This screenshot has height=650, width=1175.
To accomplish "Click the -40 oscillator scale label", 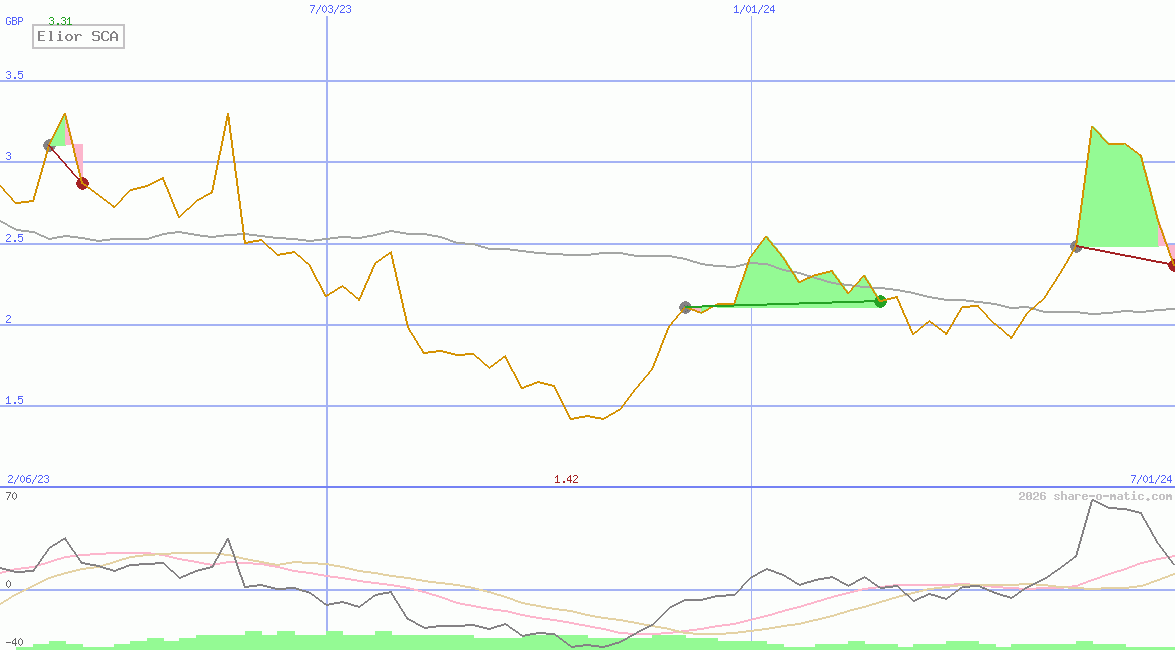I will coord(14,642).
